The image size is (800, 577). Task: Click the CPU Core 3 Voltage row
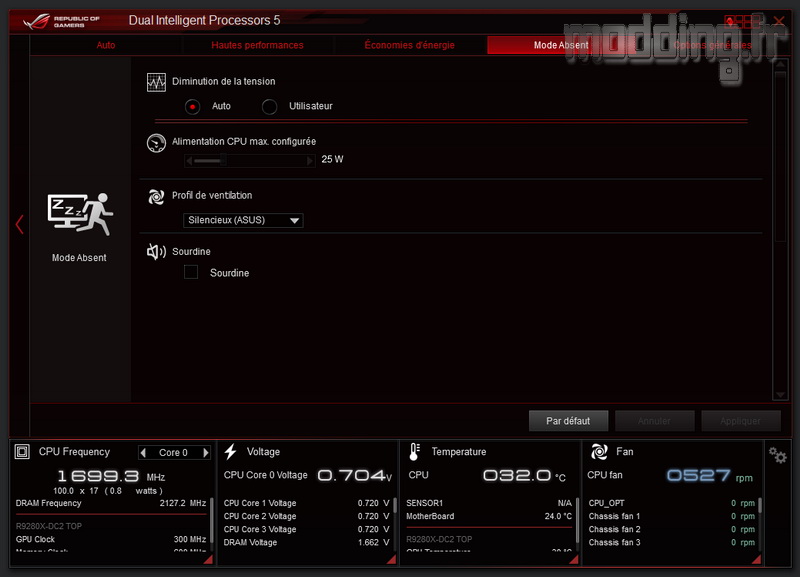[x=306, y=530]
